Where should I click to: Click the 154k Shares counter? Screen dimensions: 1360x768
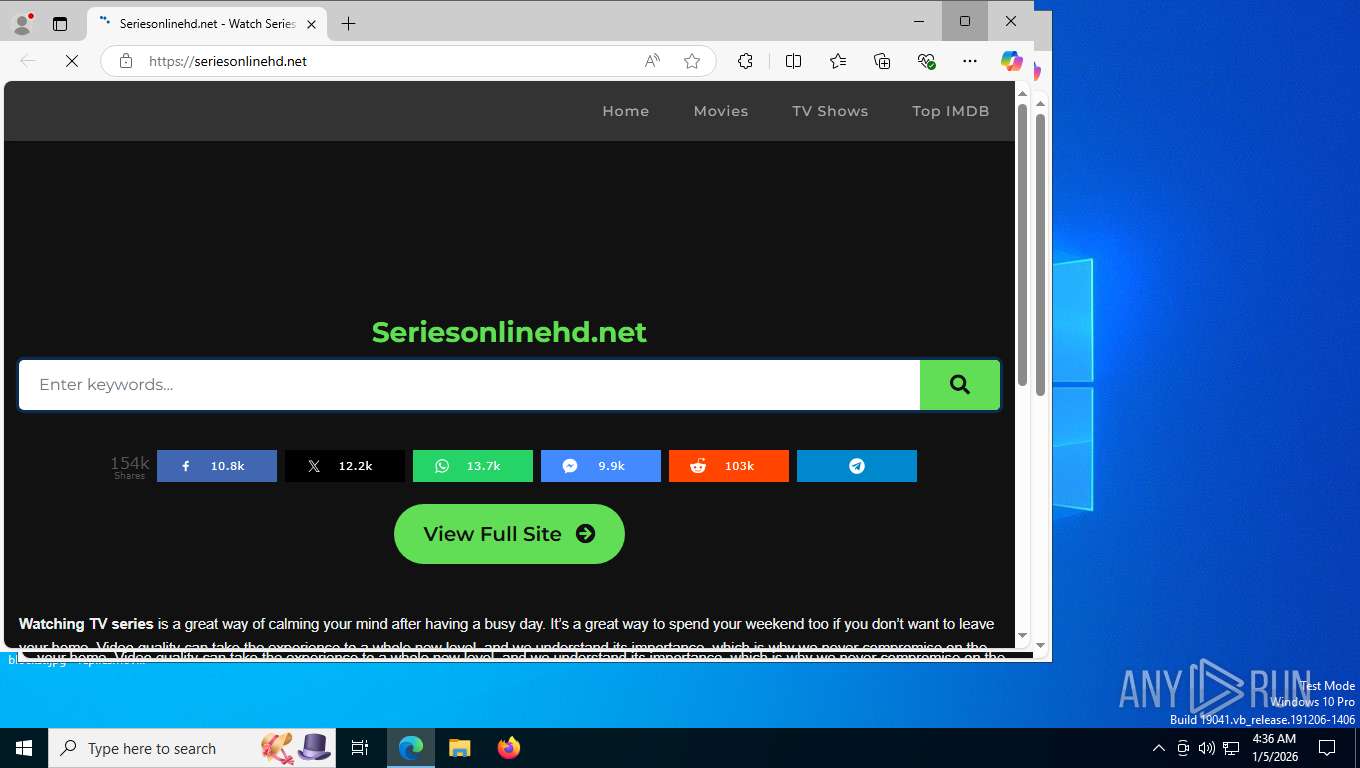130,467
